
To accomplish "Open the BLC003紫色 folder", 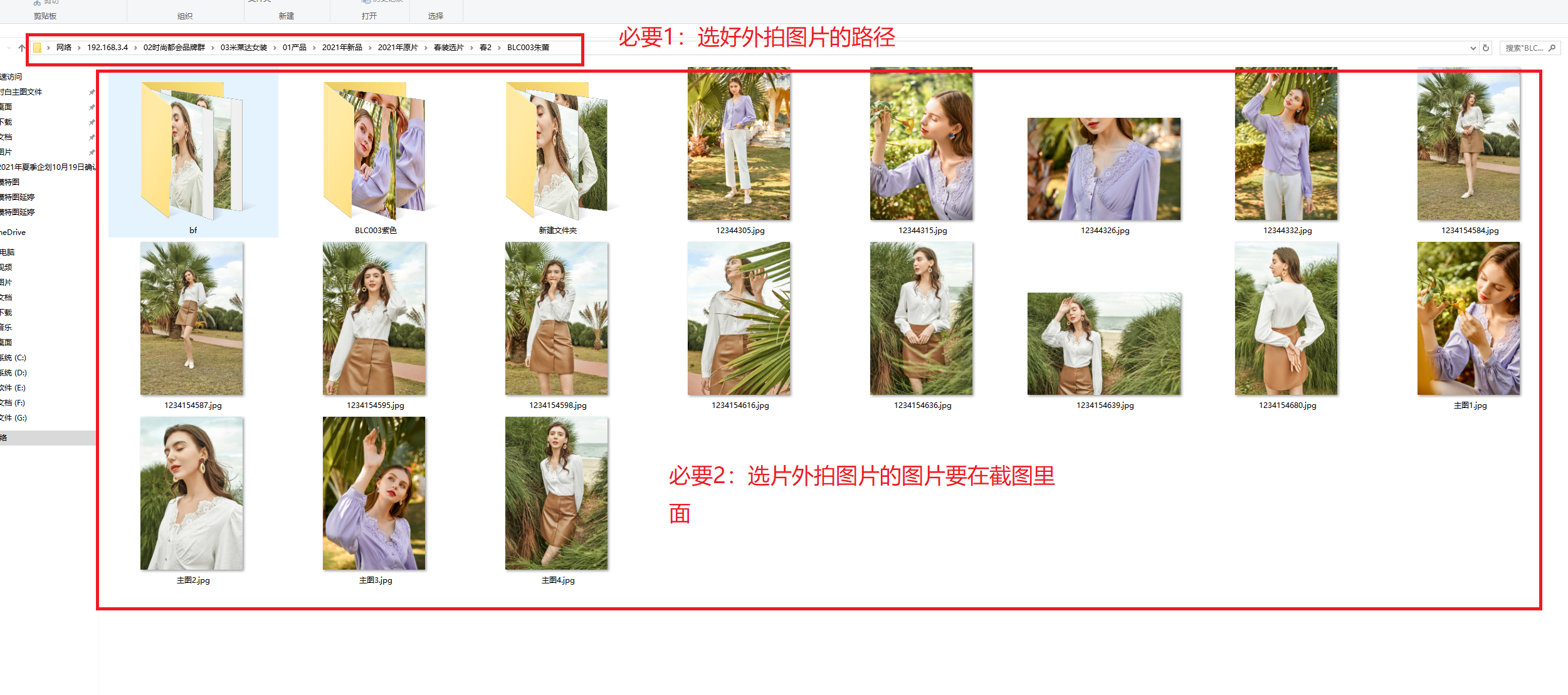I will pos(375,154).
